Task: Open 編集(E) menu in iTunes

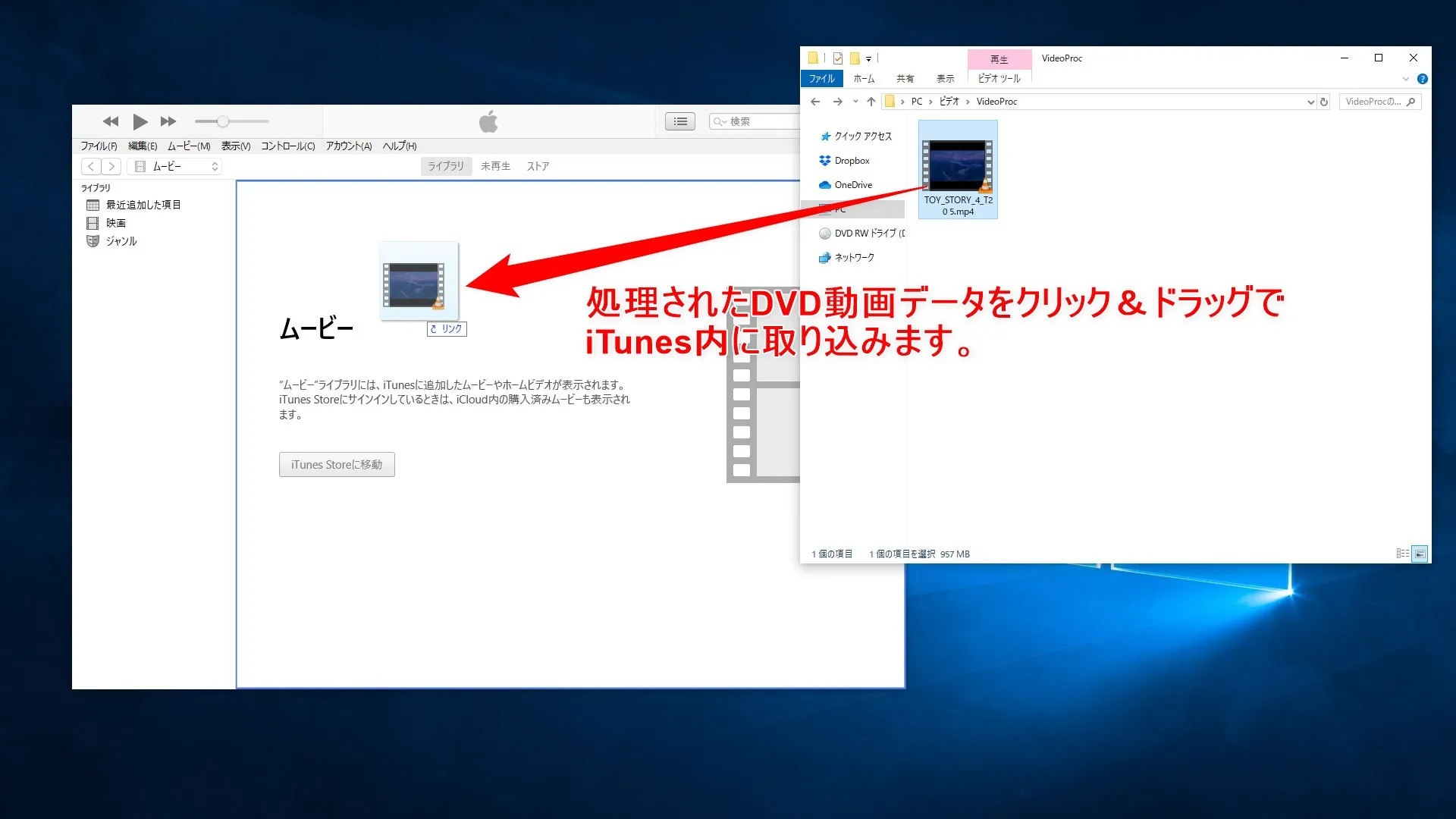Action: click(x=143, y=146)
